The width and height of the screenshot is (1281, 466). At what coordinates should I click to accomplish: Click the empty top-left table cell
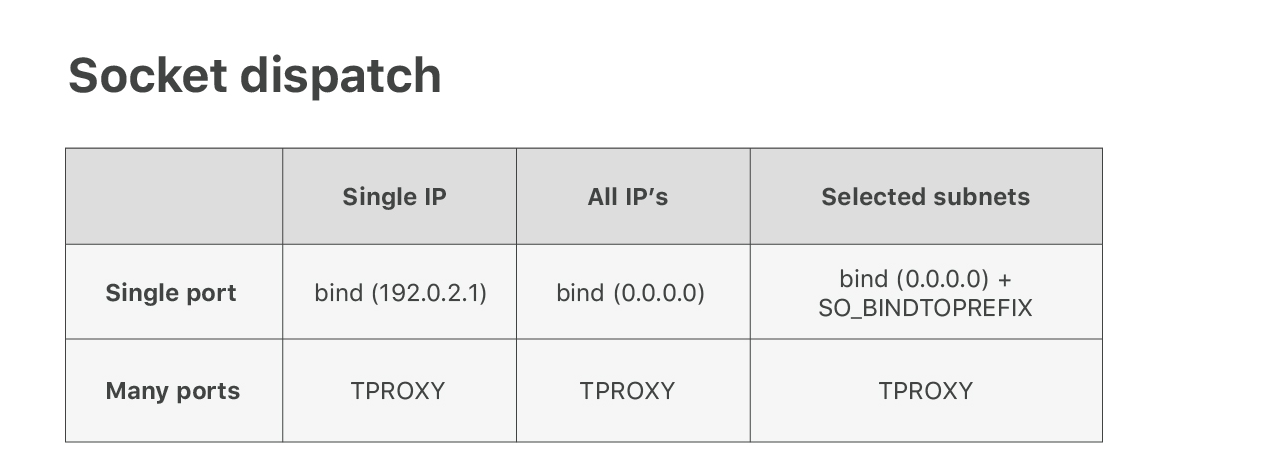click(x=174, y=196)
